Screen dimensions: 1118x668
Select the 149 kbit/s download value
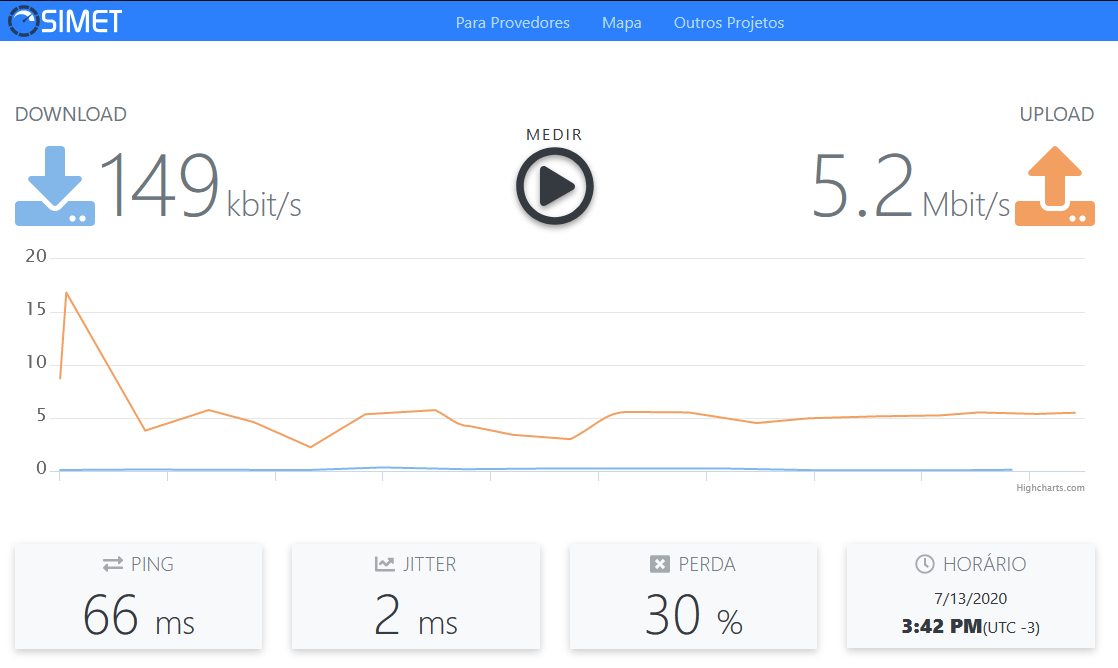[200, 187]
